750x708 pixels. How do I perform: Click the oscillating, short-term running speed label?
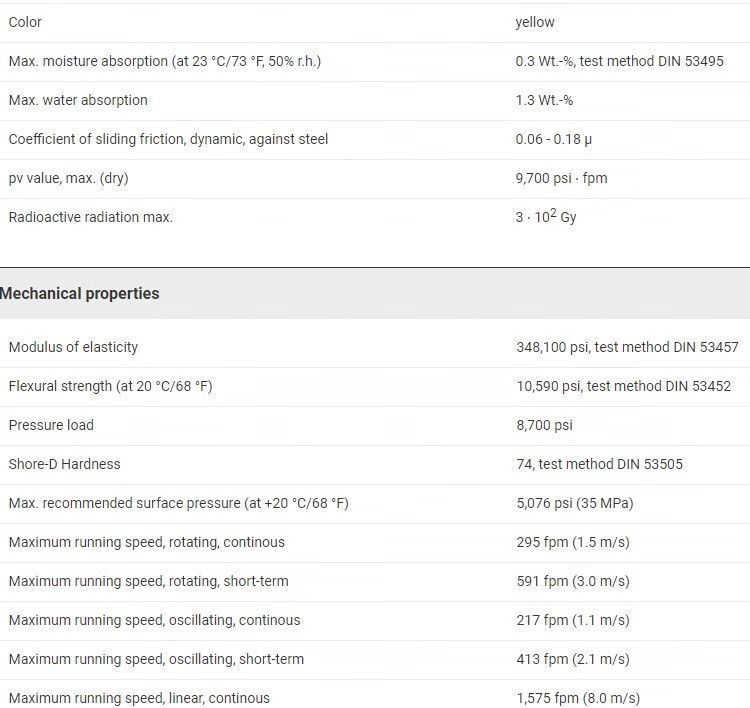pos(156,659)
